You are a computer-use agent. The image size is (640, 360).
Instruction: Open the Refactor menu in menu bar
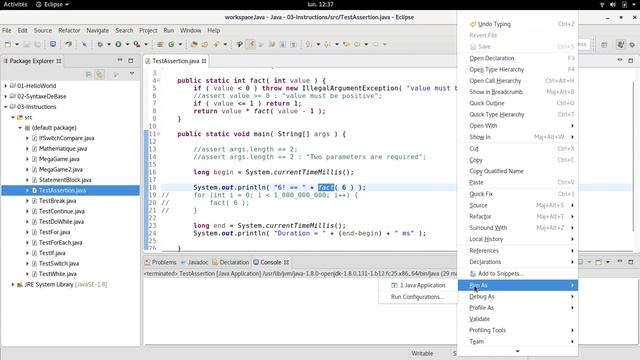(x=69, y=31)
